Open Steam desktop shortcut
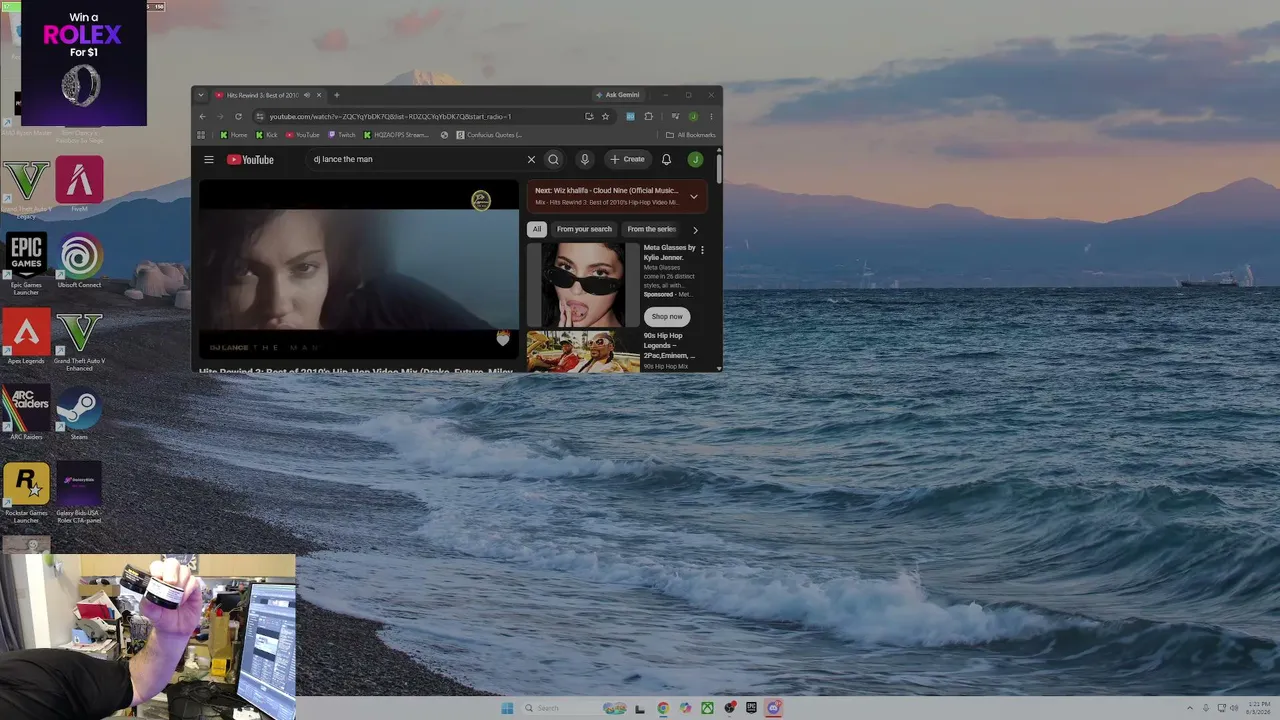This screenshot has height=720, width=1280. tap(79, 413)
